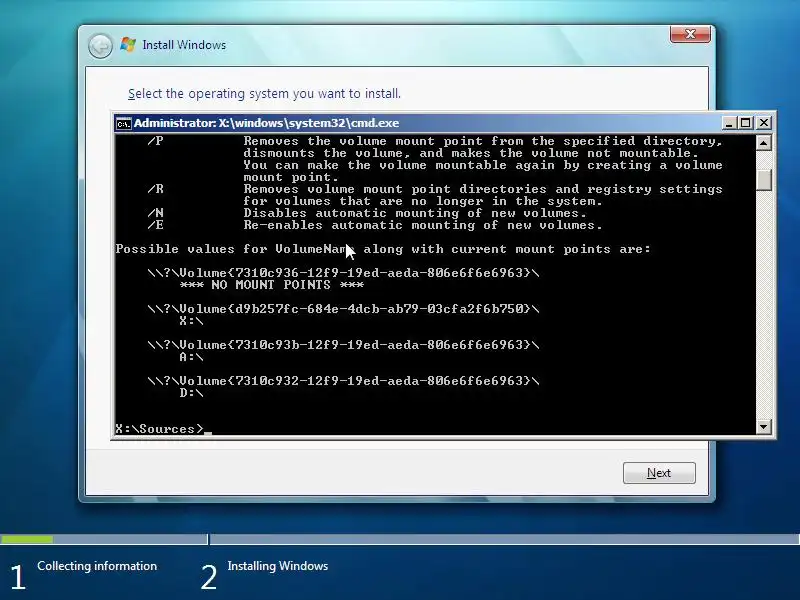800x600 pixels.
Task: Click the "Installing Windows" step label
Action: 278,566
